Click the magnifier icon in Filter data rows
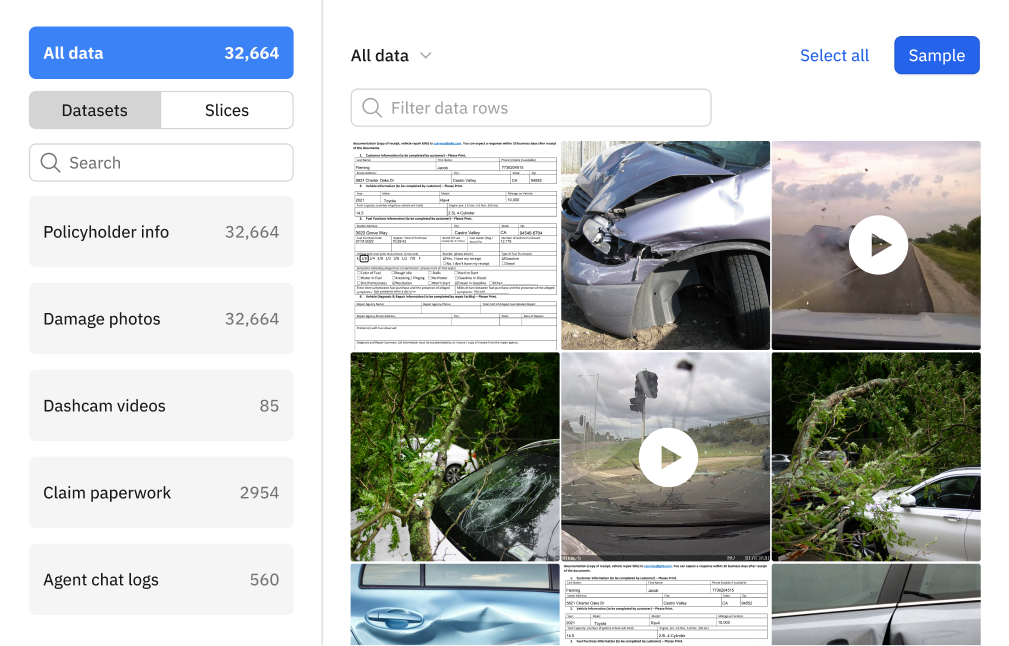The width and height of the screenshot is (1009, 646). (371, 108)
